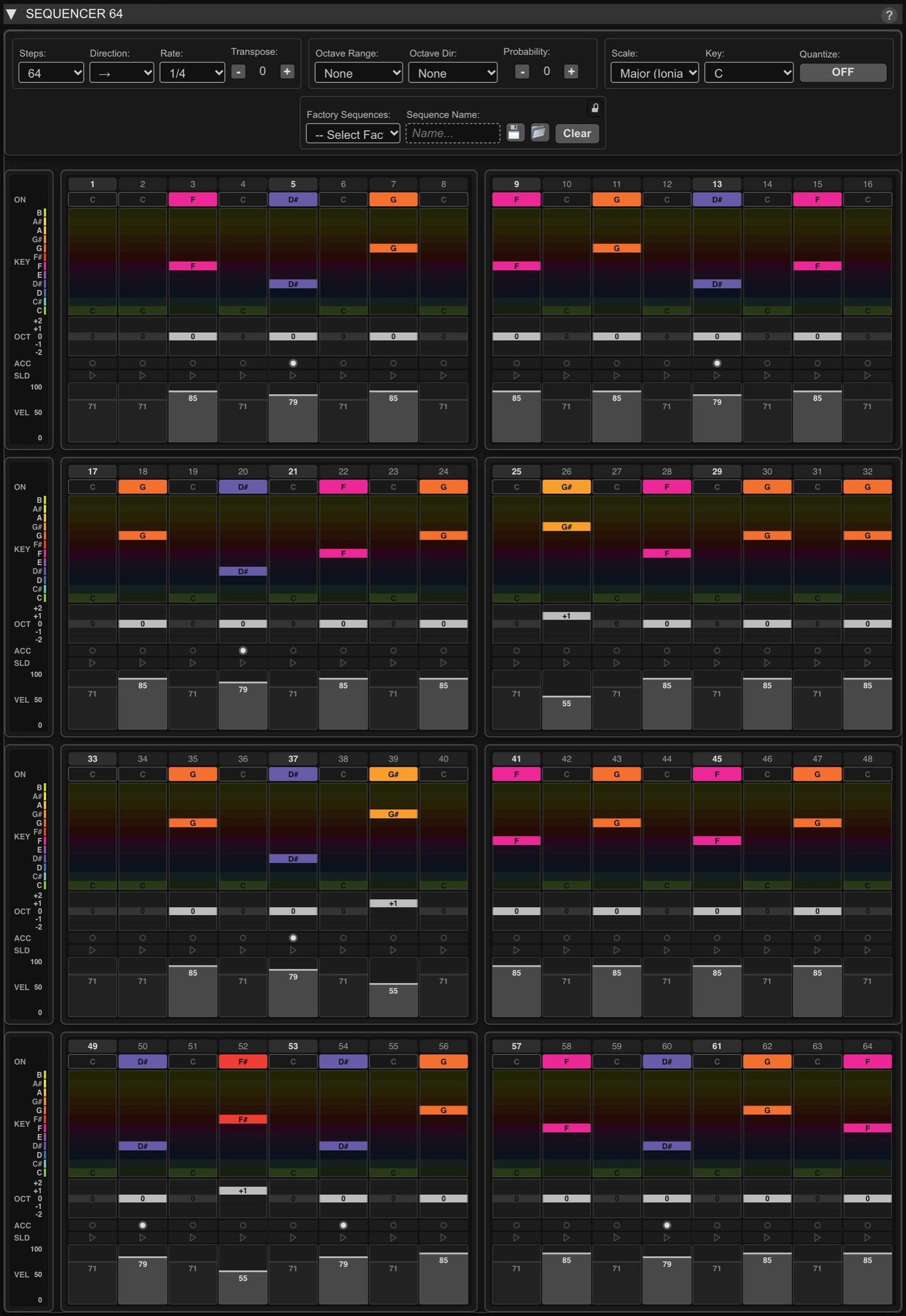Enable the slide triangle for step 44
906x1316 pixels.
tap(667, 950)
